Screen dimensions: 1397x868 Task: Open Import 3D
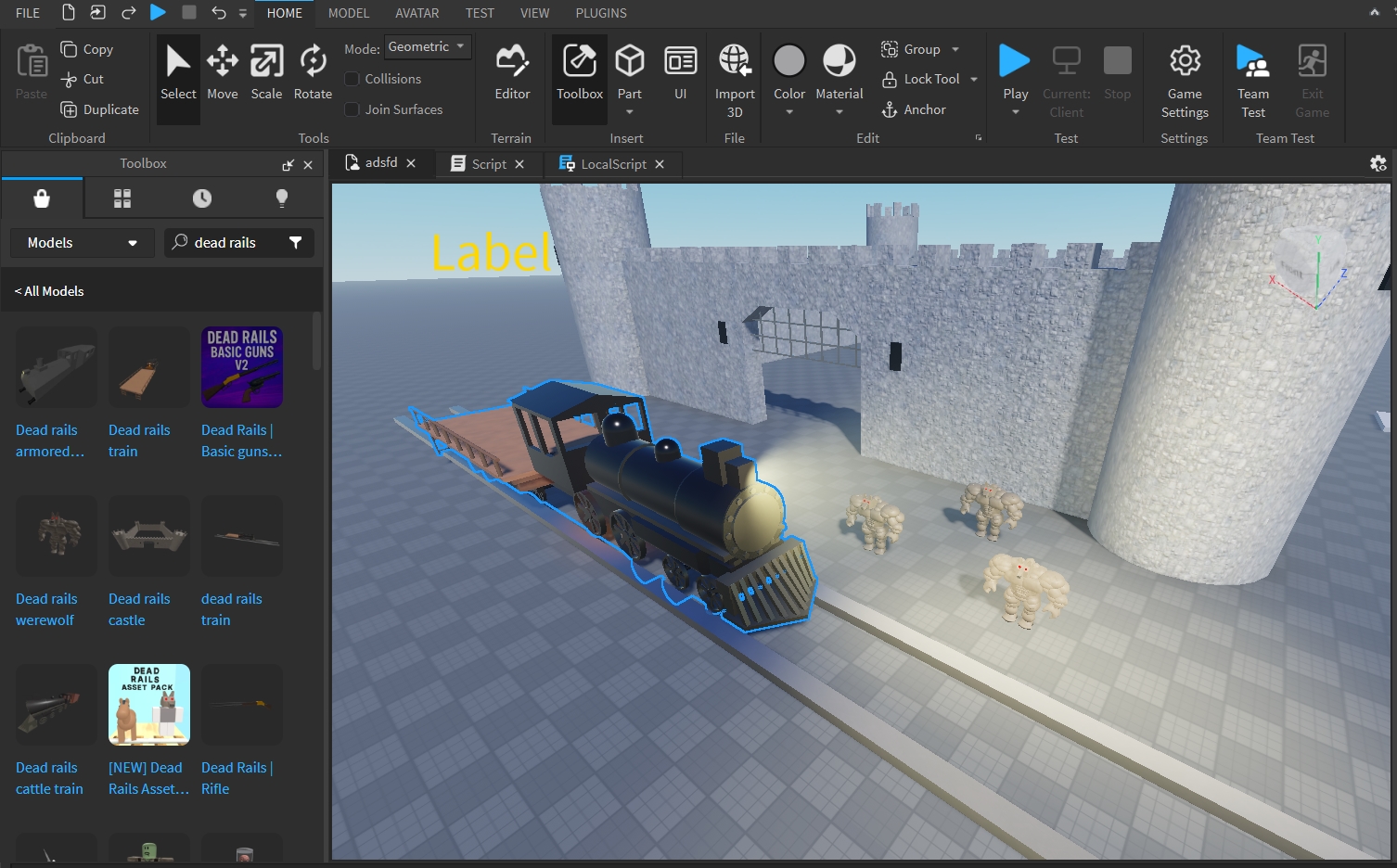(735, 81)
